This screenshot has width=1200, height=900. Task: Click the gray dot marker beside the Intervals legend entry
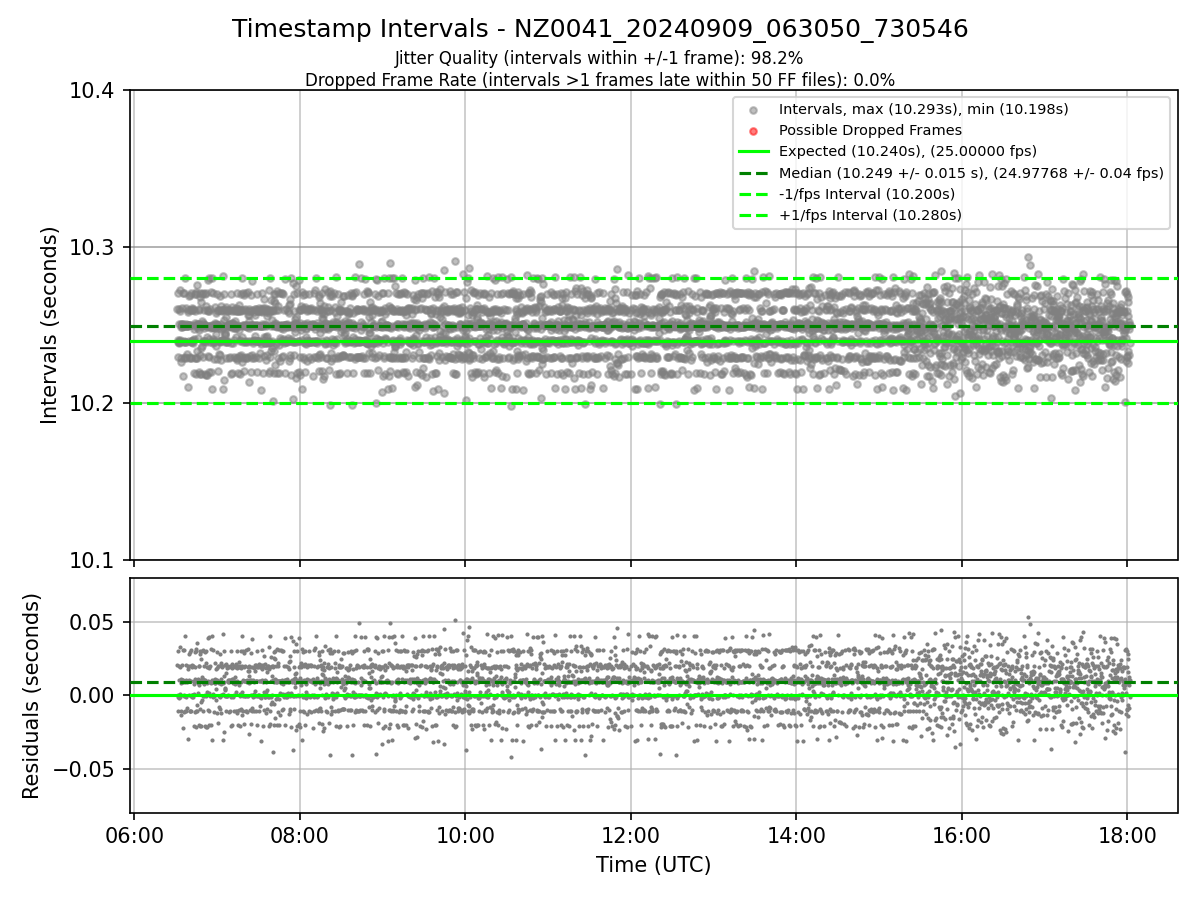(754, 109)
